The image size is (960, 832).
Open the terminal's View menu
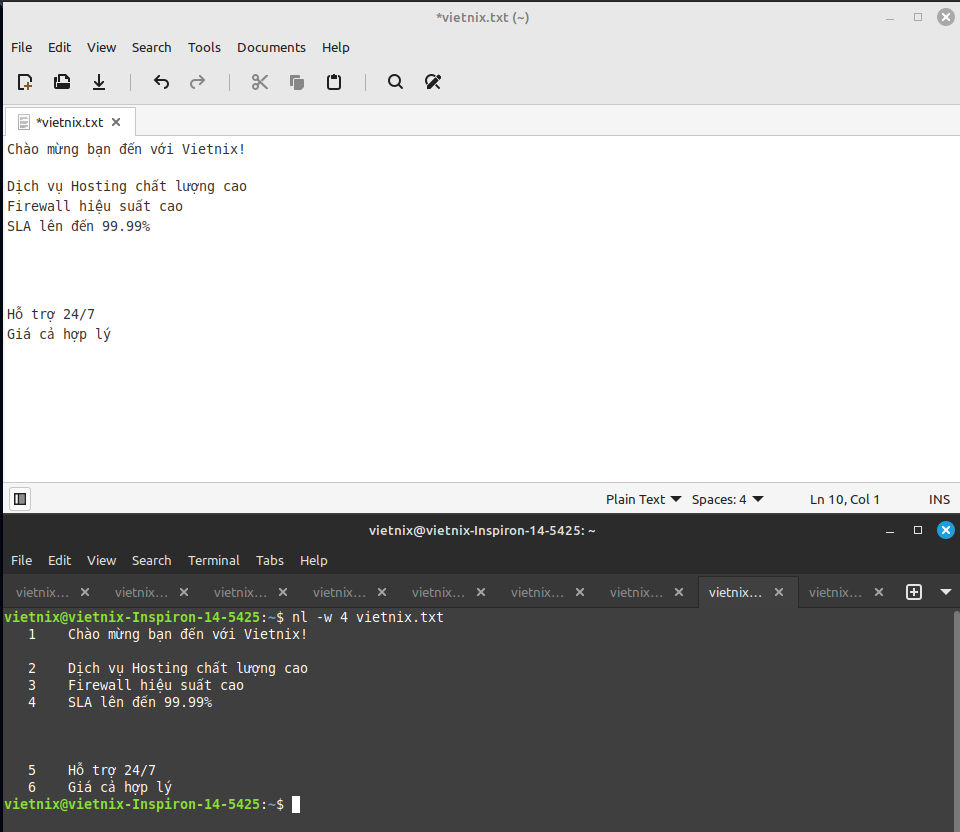[101, 560]
